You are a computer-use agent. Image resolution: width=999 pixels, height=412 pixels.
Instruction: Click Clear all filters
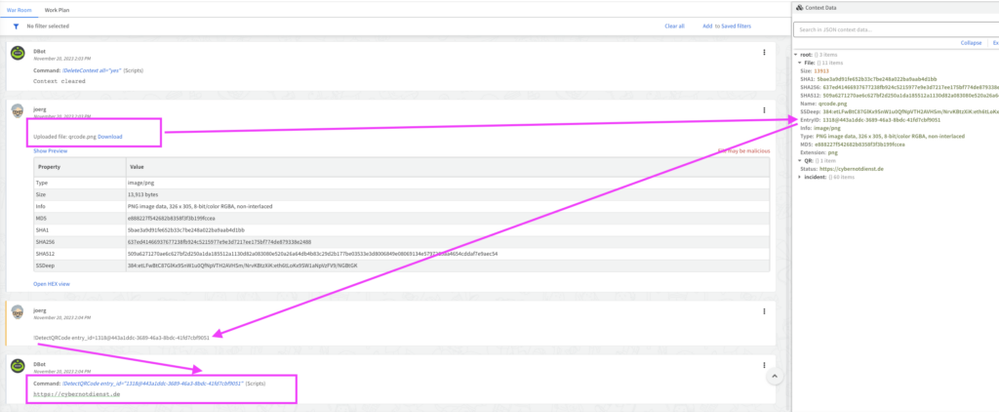tap(674, 26)
